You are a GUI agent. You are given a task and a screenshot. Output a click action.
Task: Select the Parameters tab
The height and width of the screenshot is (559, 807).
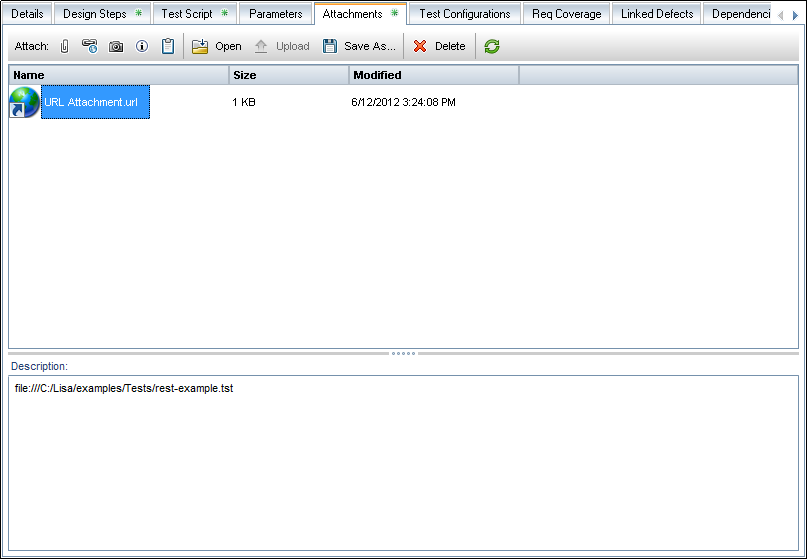[x=275, y=14]
